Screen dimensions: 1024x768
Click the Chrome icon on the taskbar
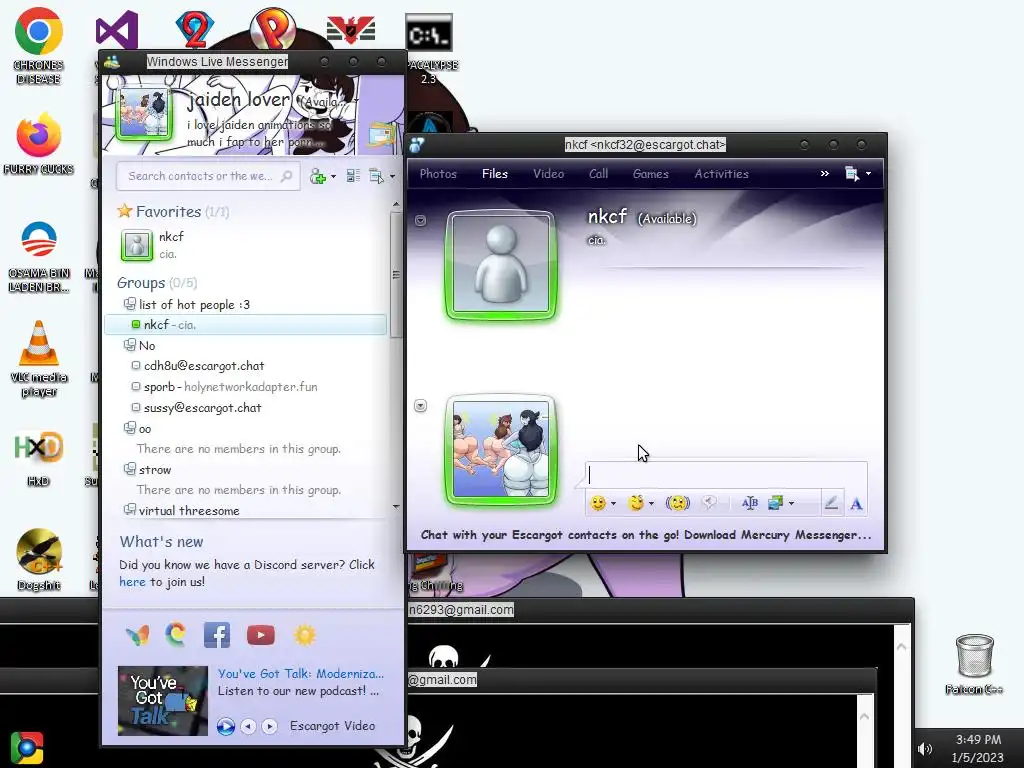(x=27, y=748)
